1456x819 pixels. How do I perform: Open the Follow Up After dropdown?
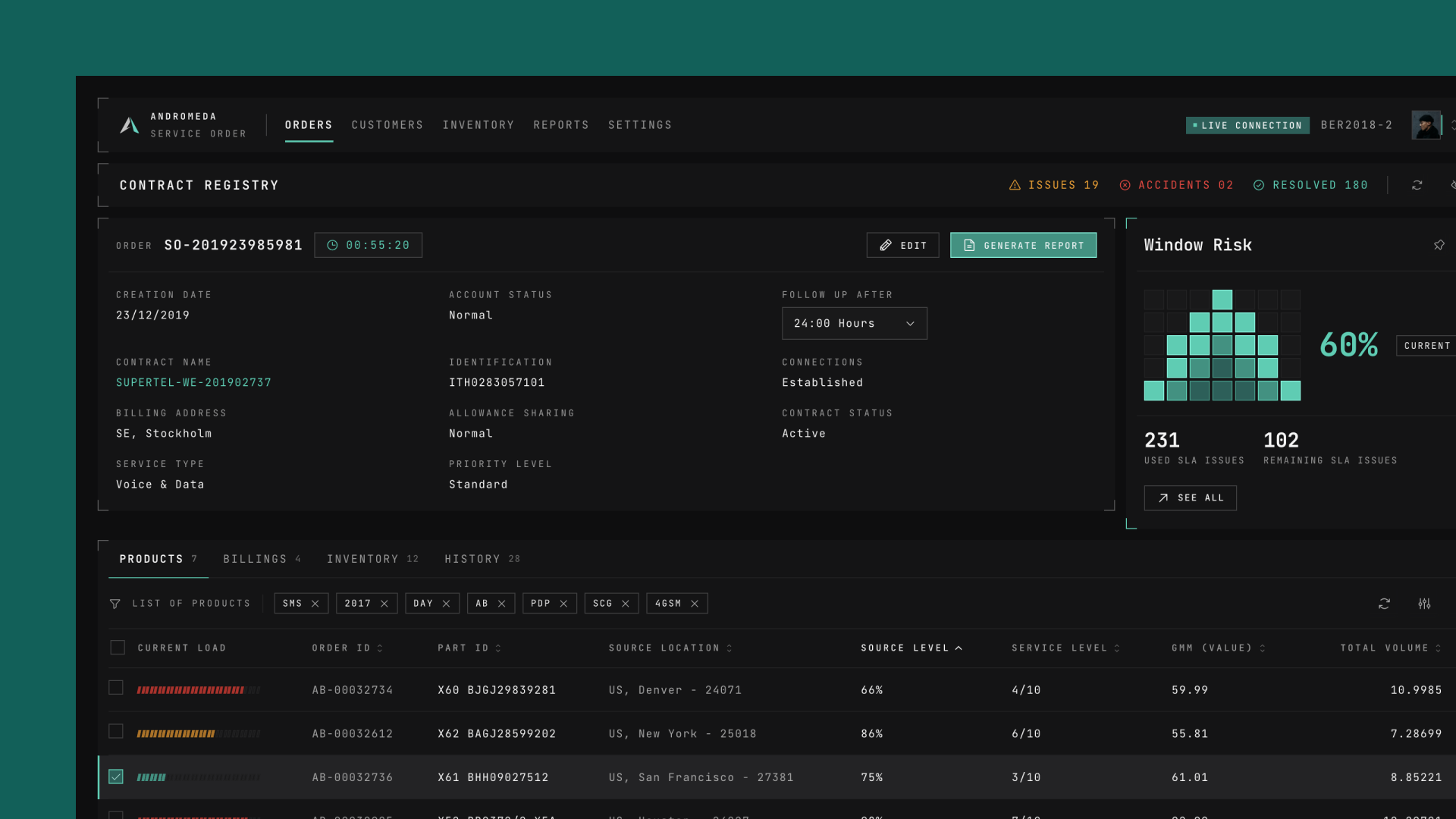(x=854, y=323)
